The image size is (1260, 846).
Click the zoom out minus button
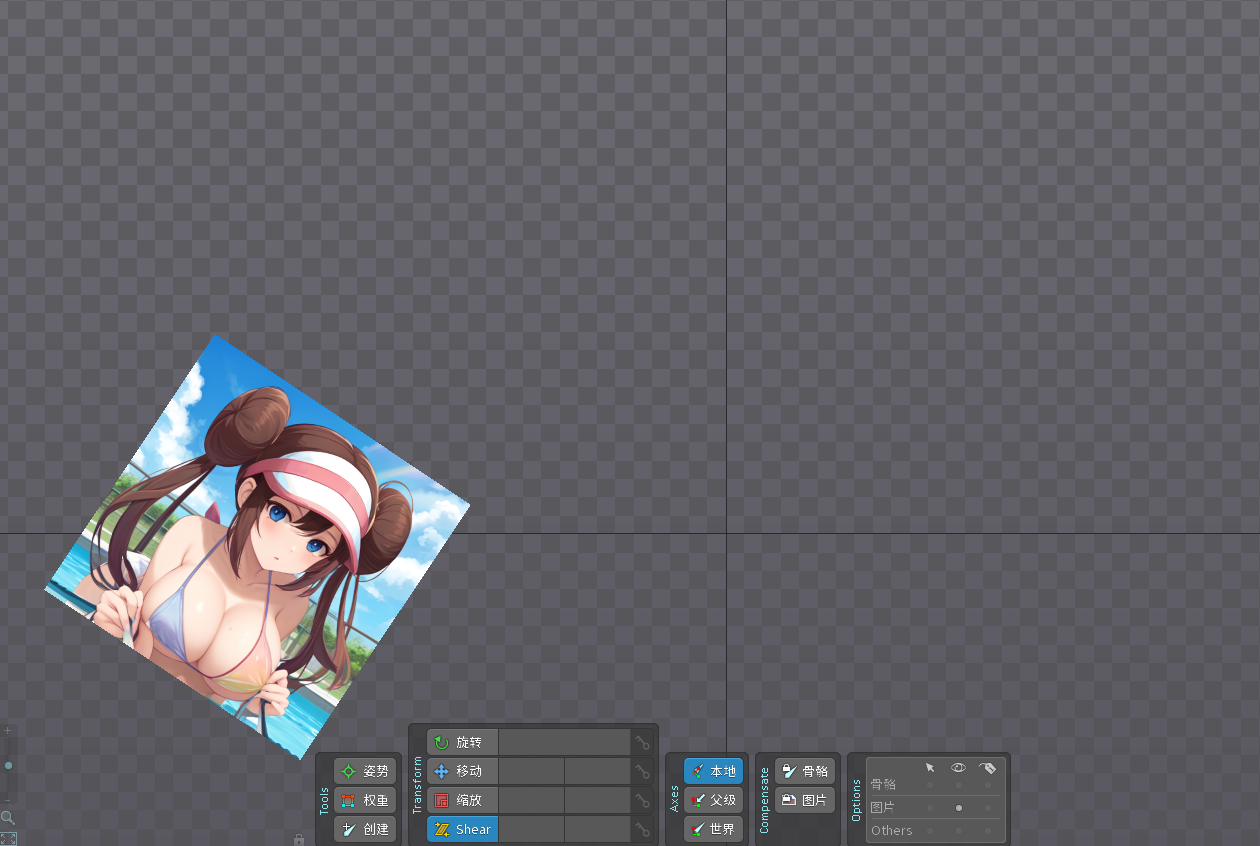tap(8, 800)
